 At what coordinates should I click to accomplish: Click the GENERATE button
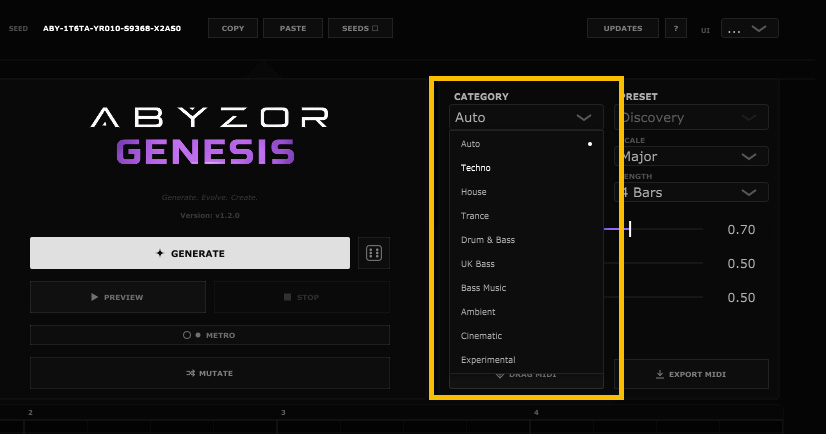pyautogui.click(x=190, y=253)
